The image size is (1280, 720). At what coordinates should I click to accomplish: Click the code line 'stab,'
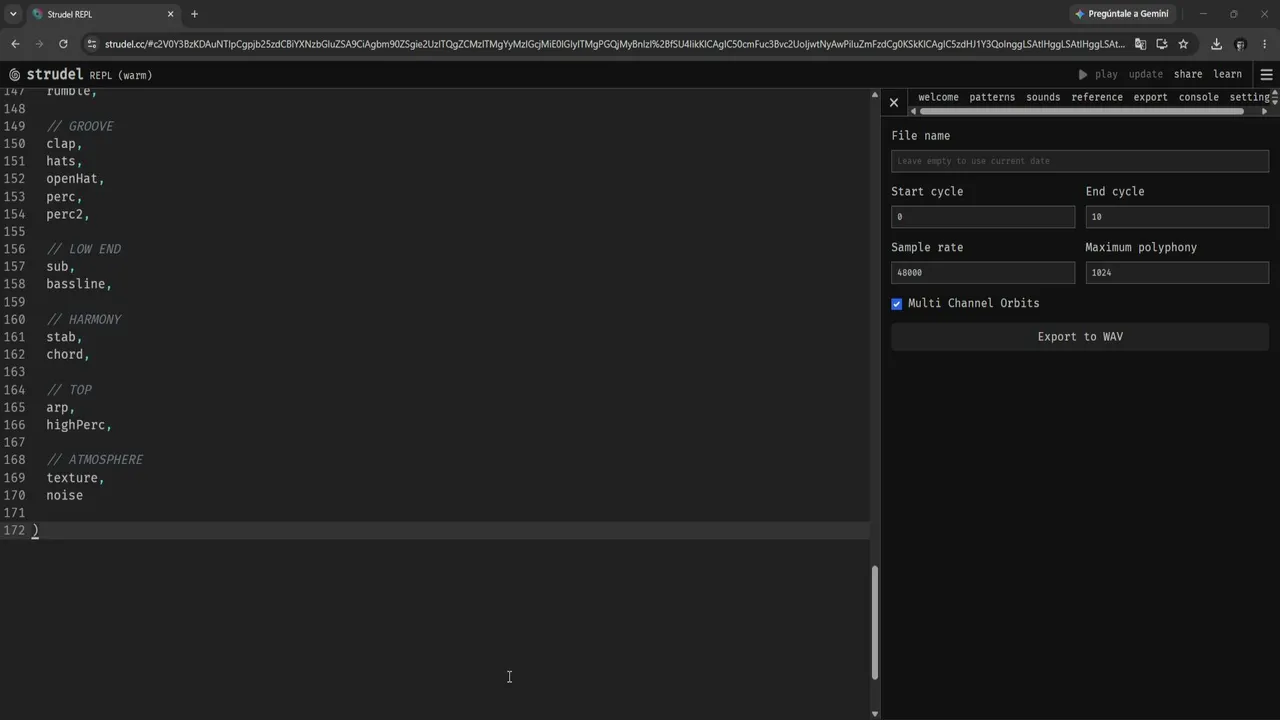pyautogui.click(x=64, y=337)
